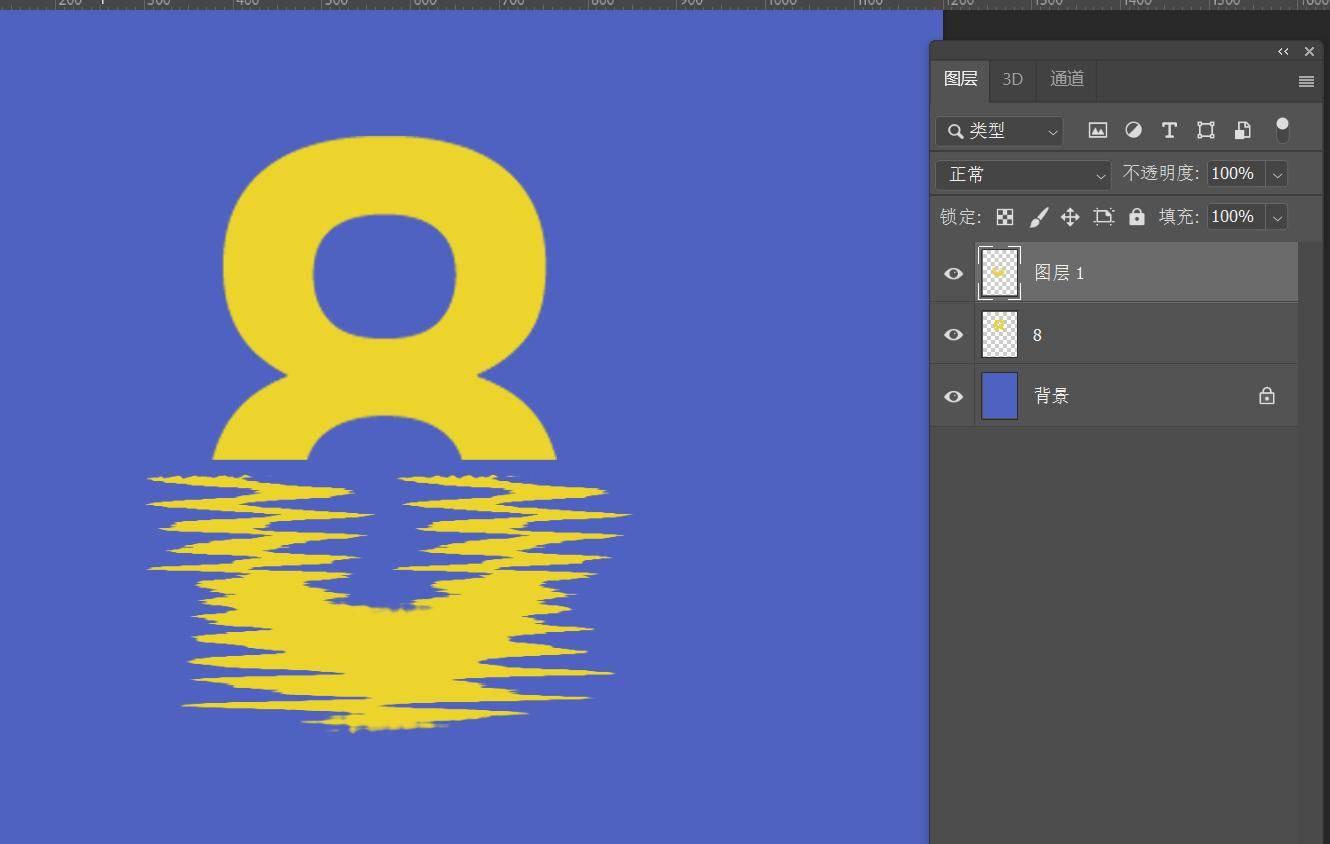Click the type layer filter icon

pyautogui.click(x=1168, y=130)
